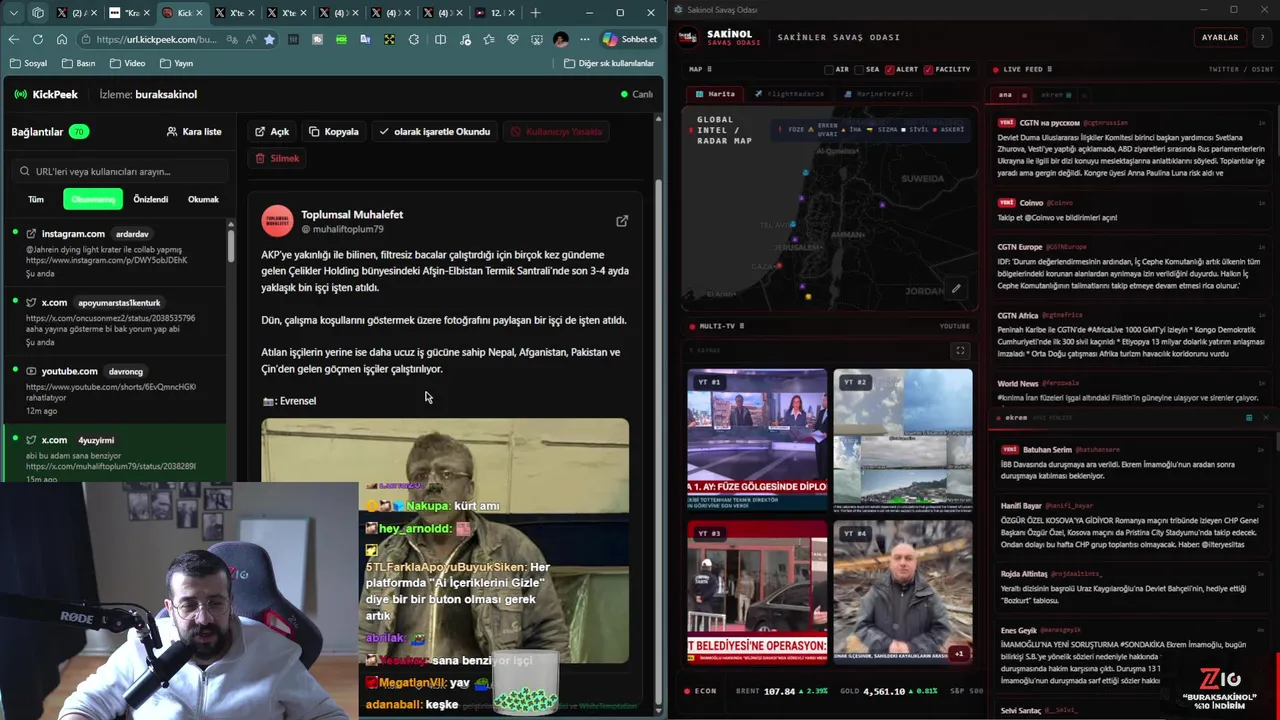Click the tweet image preview
The height and width of the screenshot is (720, 1280).
tap(445, 540)
